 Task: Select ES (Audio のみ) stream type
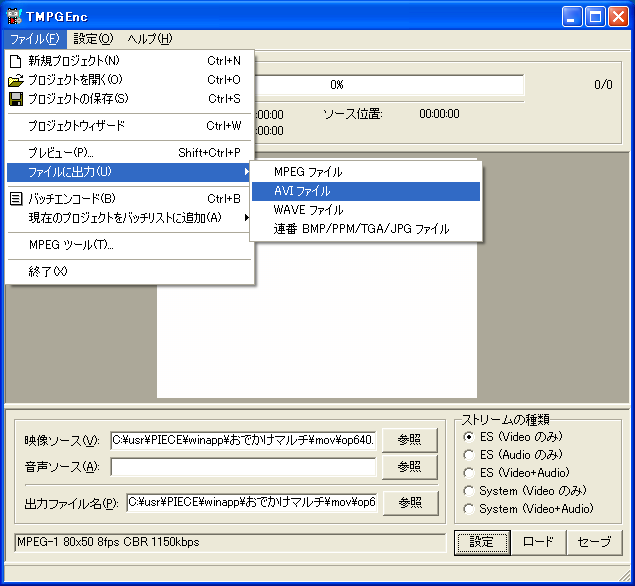tap(469, 455)
